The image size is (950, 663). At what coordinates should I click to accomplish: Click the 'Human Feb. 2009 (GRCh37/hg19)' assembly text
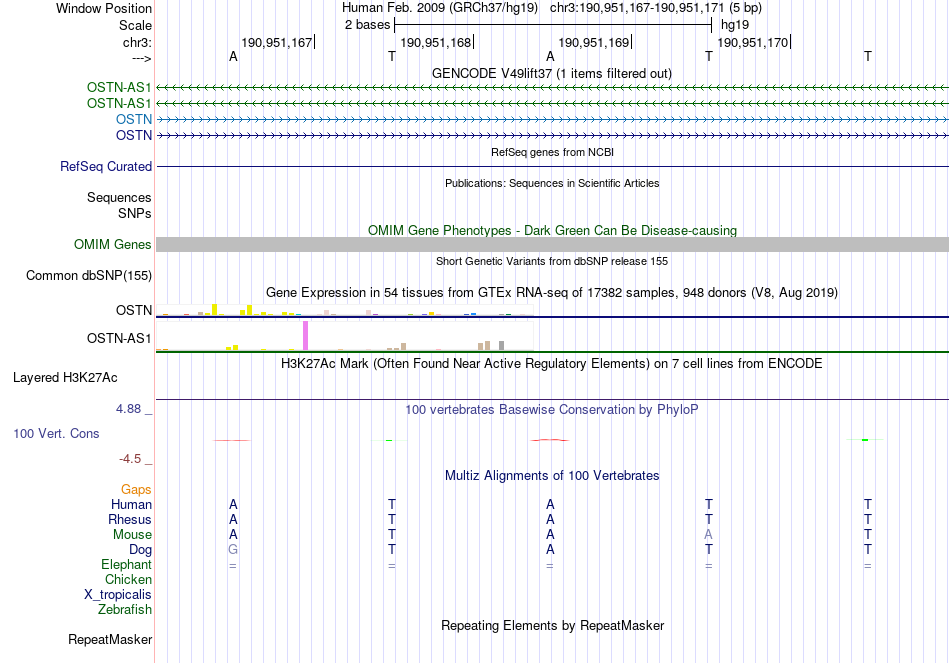pyautogui.click(x=440, y=8)
